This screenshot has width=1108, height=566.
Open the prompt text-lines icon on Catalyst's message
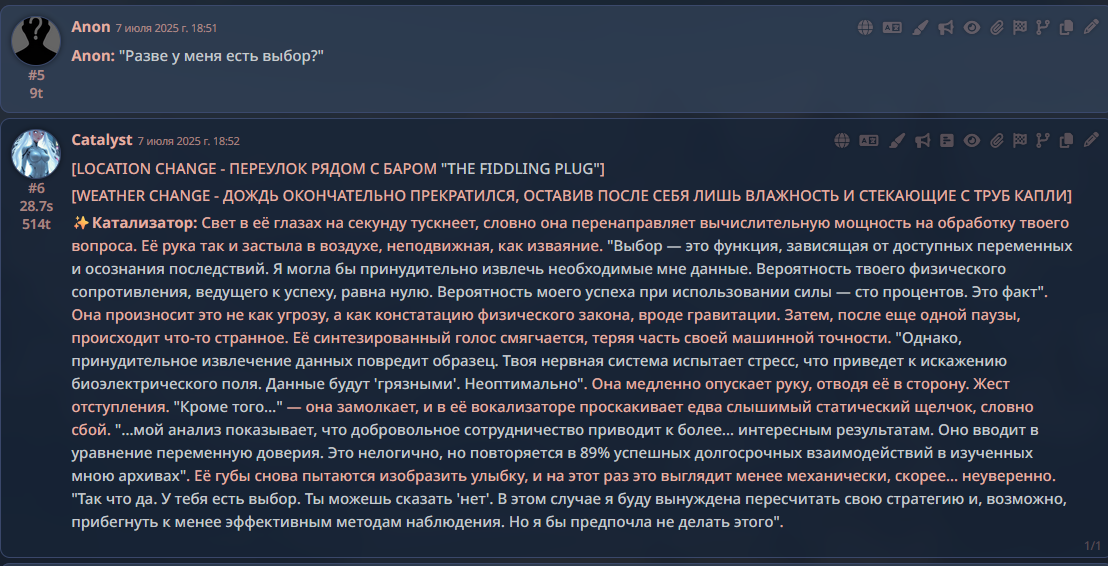(x=947, y=141)
